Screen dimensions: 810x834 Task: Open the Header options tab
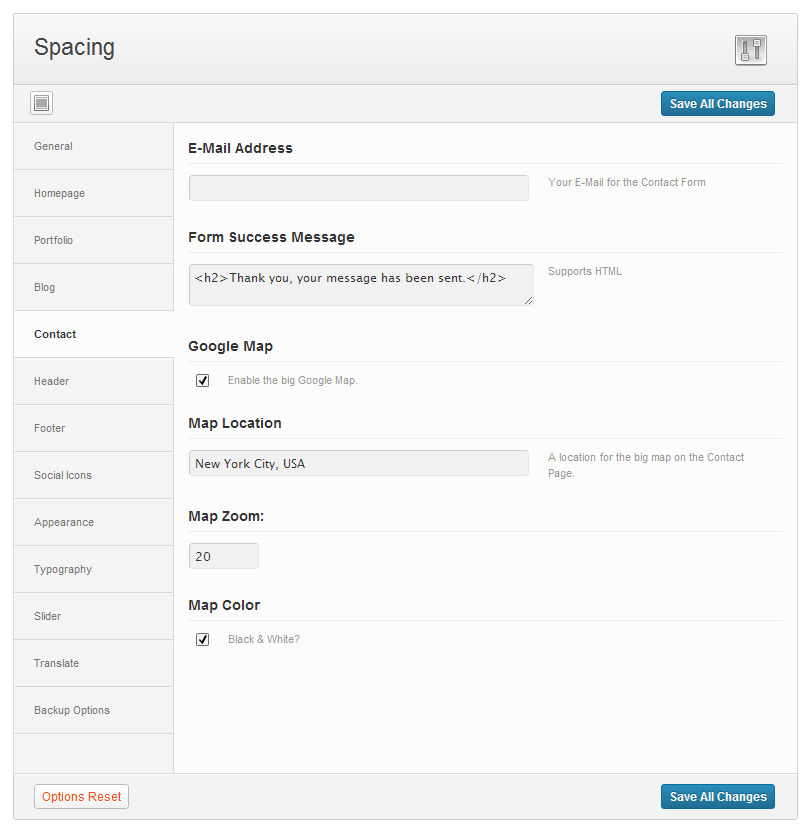[x=94, y=381]
